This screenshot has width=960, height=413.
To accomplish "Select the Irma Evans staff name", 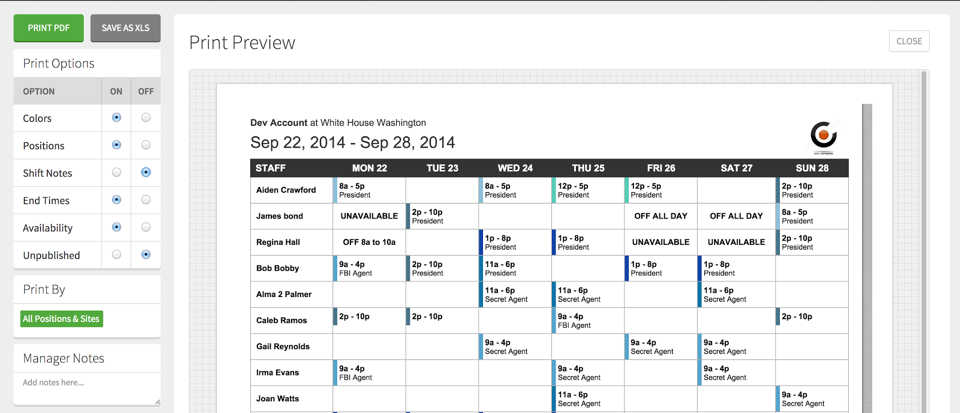I will tap(278, 372).
